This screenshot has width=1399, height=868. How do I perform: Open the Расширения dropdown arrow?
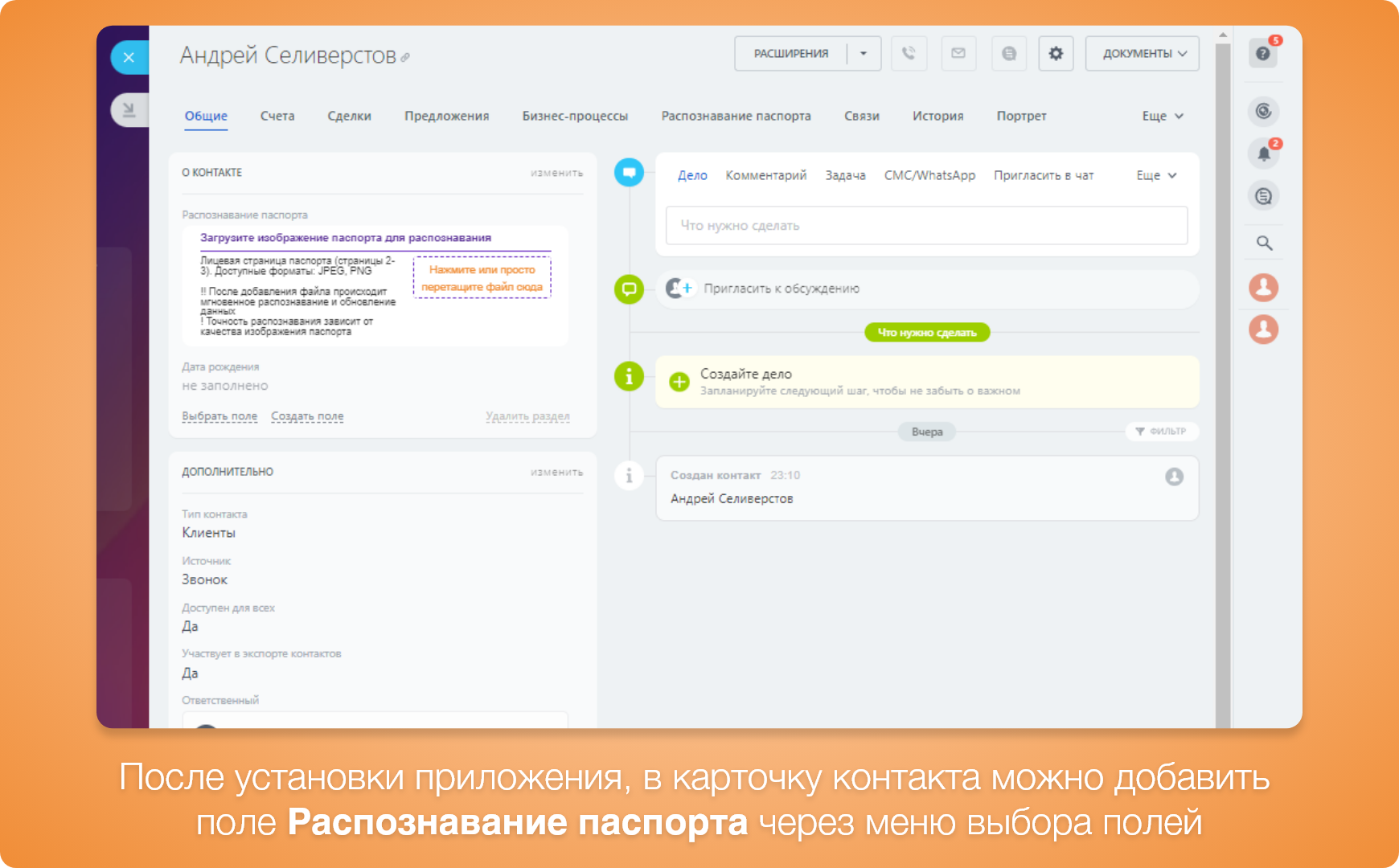[x=864, y=53]
